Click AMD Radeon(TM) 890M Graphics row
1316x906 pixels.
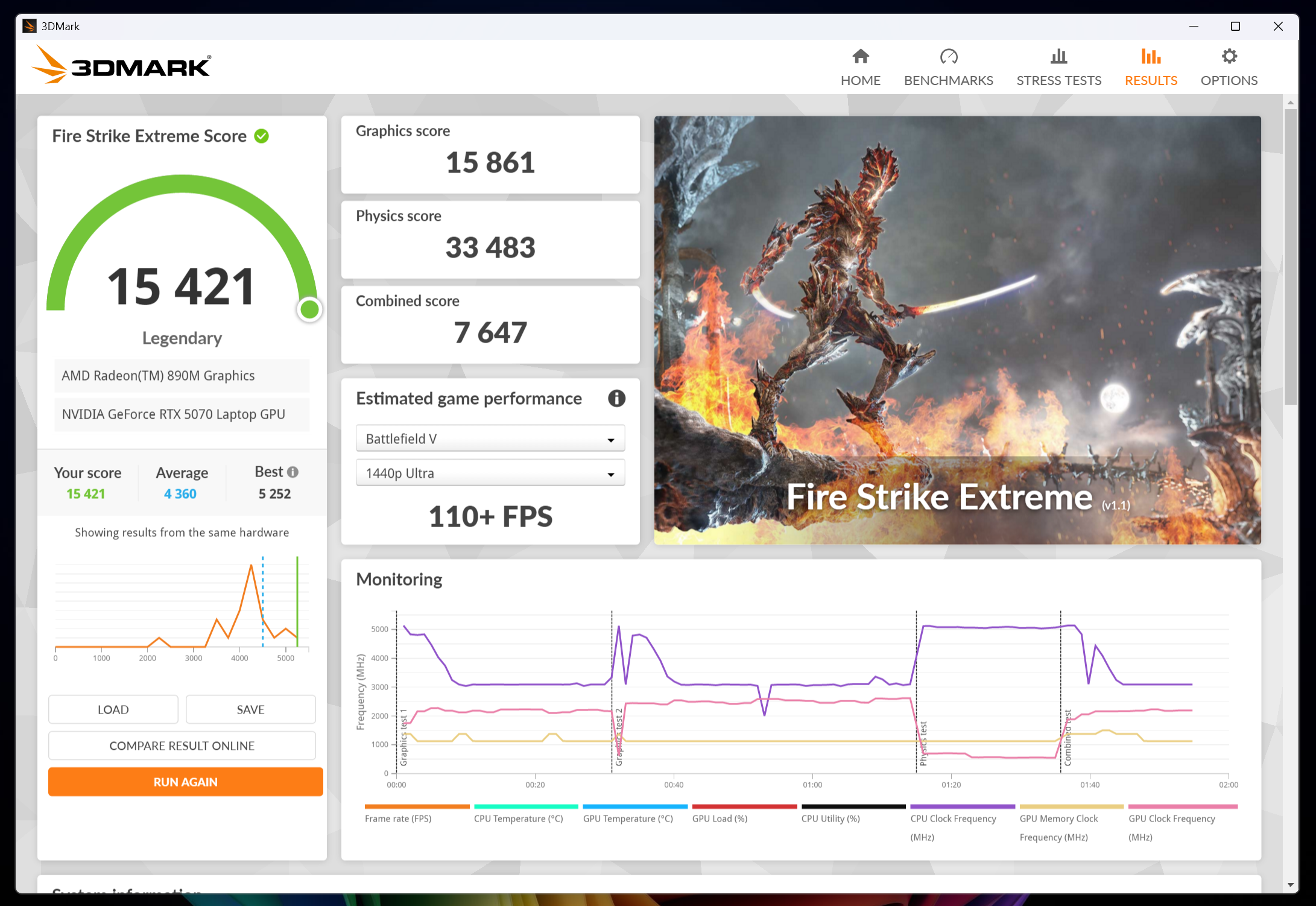coord(182,376)
